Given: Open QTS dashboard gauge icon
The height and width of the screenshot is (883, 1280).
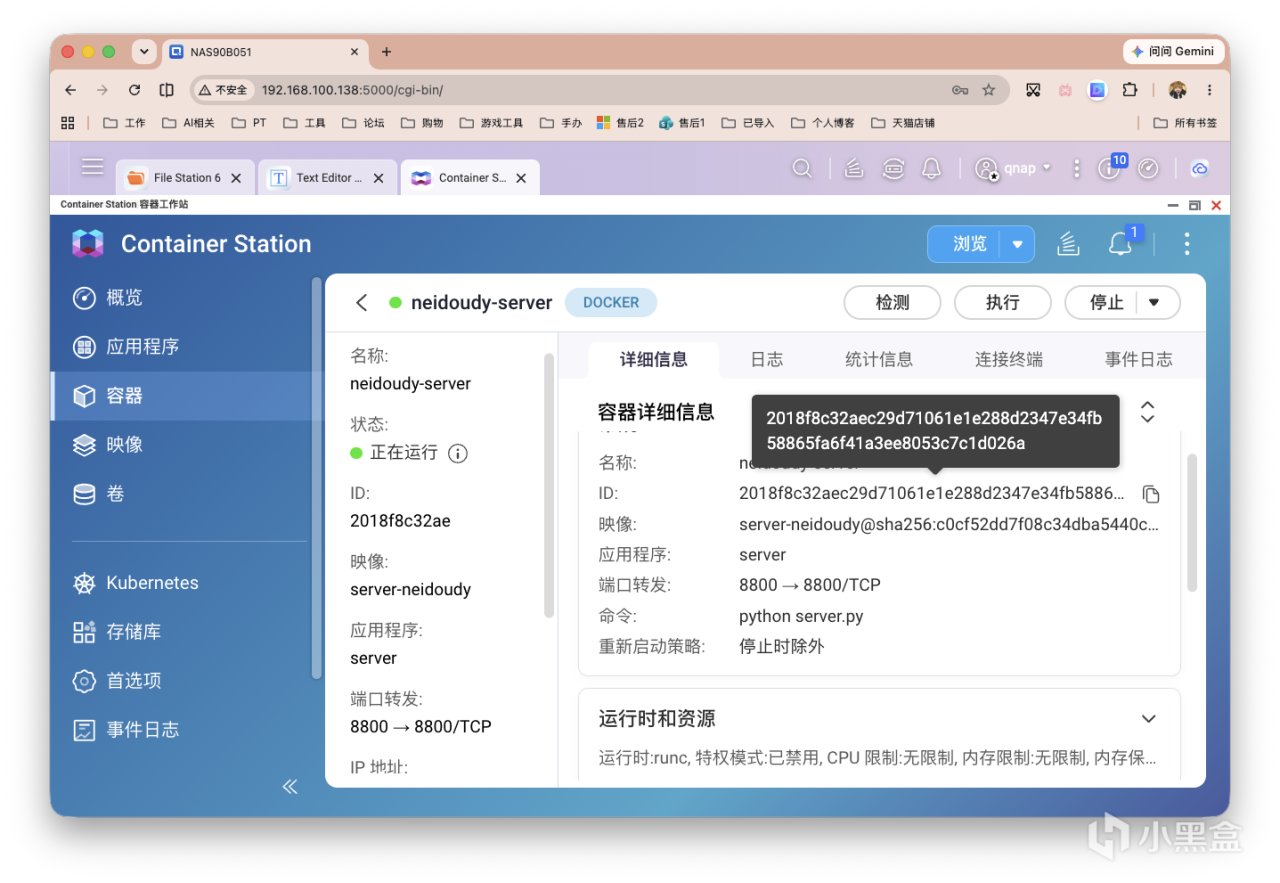Looking at the screenshot, I should 1148,169.
